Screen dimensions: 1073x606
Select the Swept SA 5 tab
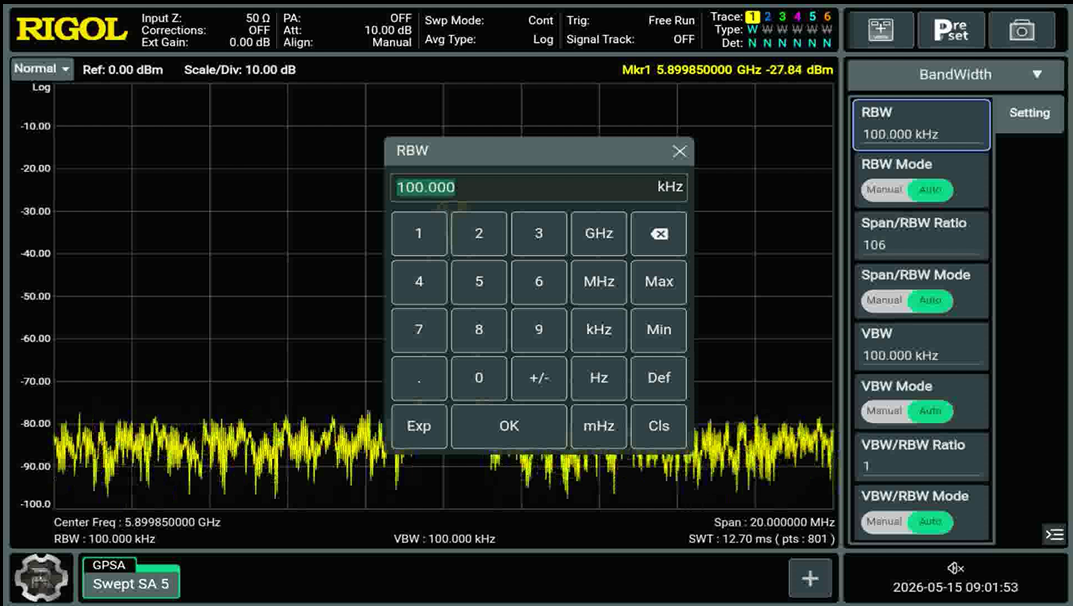(x=131, y=583)
